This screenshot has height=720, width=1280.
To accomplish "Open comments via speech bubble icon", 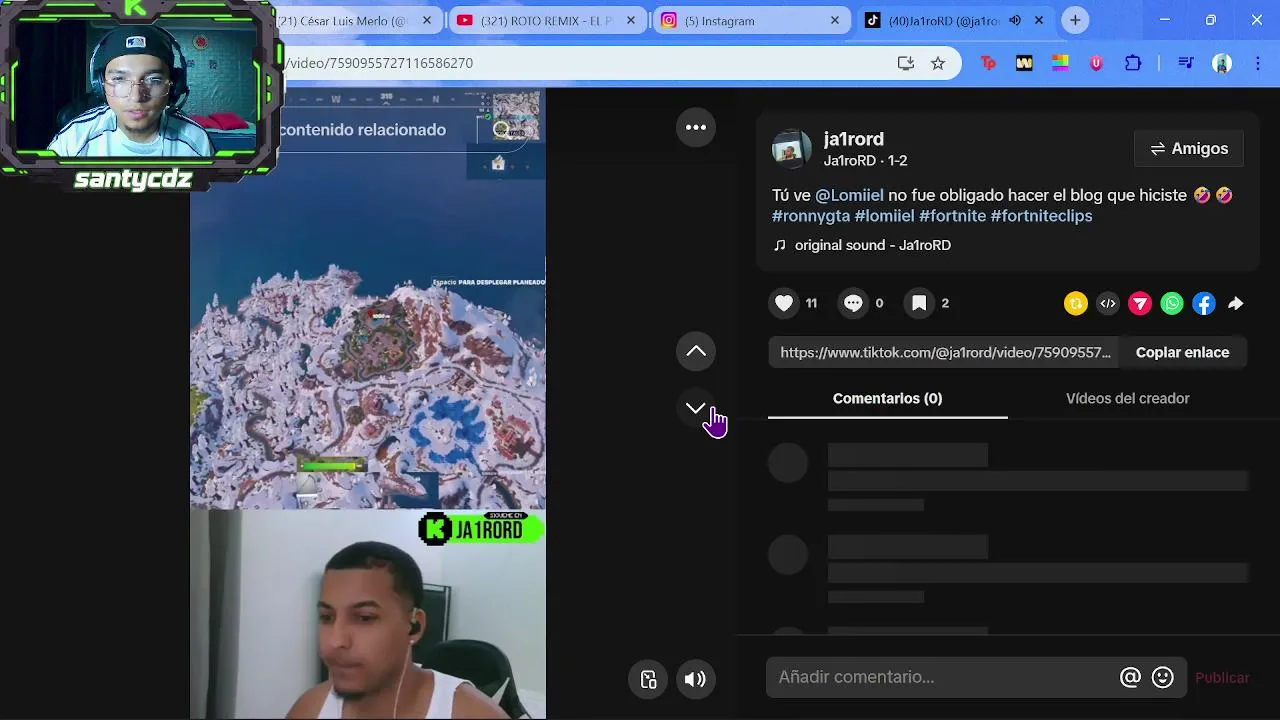I will [x=853, y=303].
